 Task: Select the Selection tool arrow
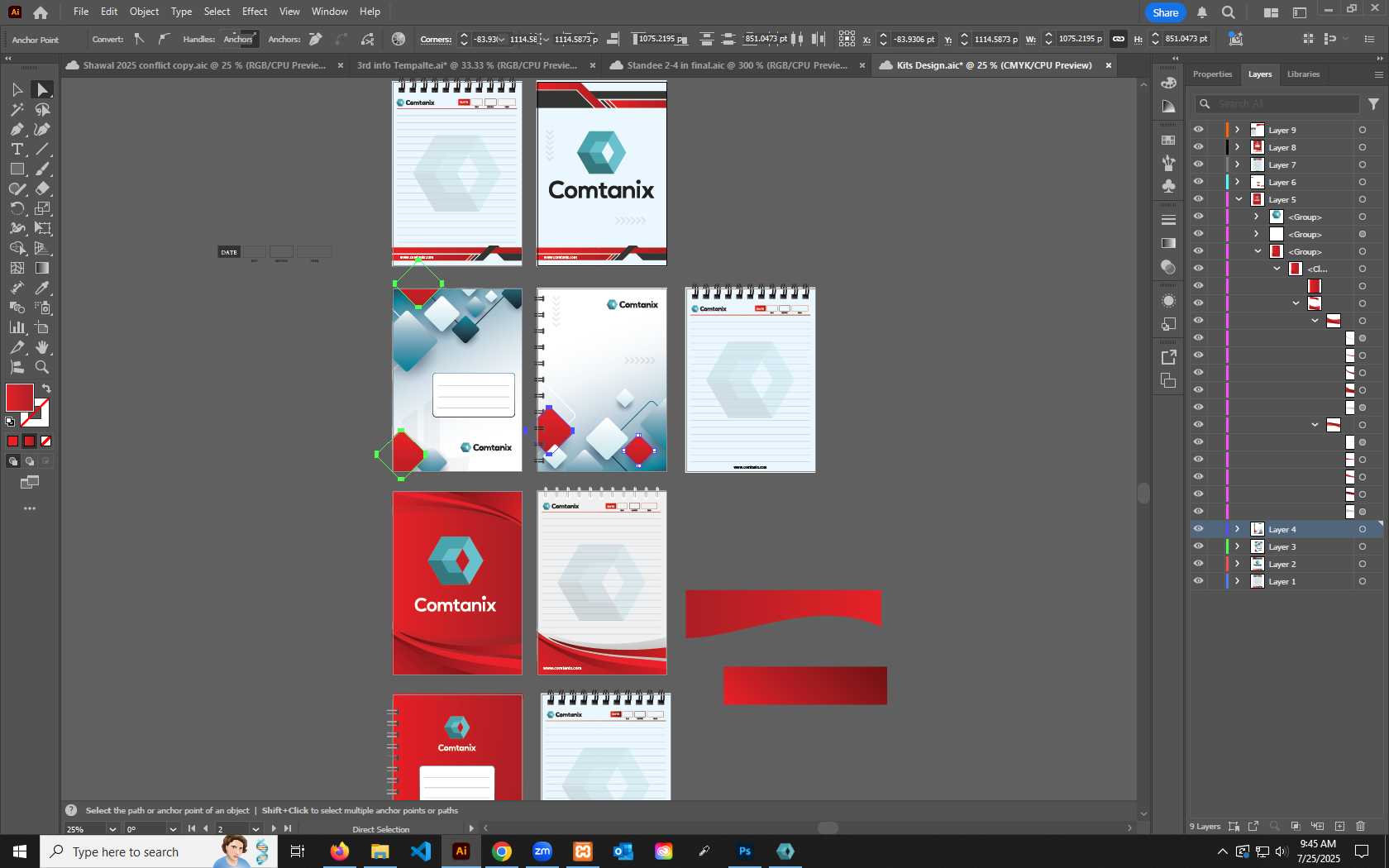click(x=17, y=89)
